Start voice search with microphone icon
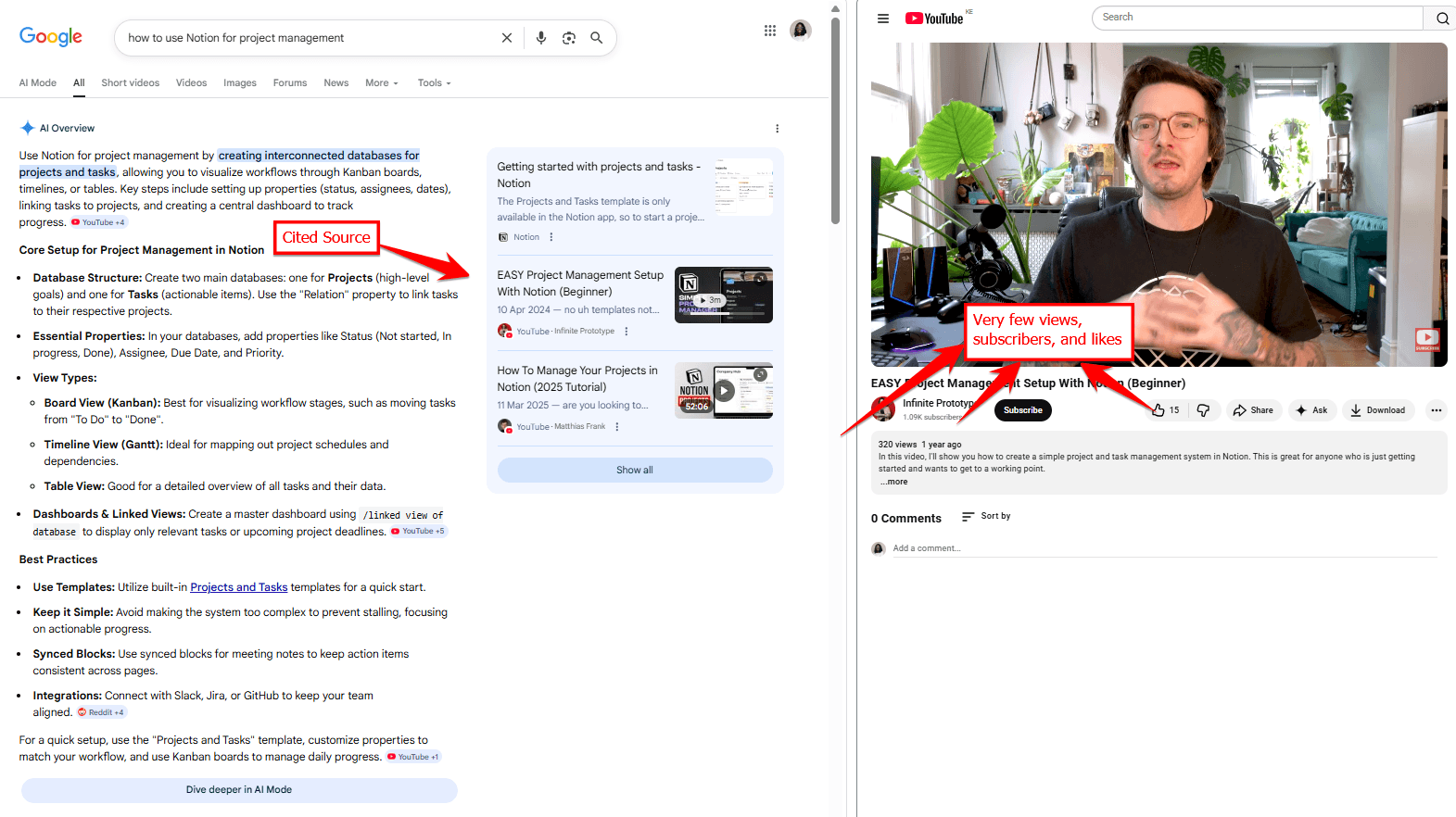 [541, 38]
